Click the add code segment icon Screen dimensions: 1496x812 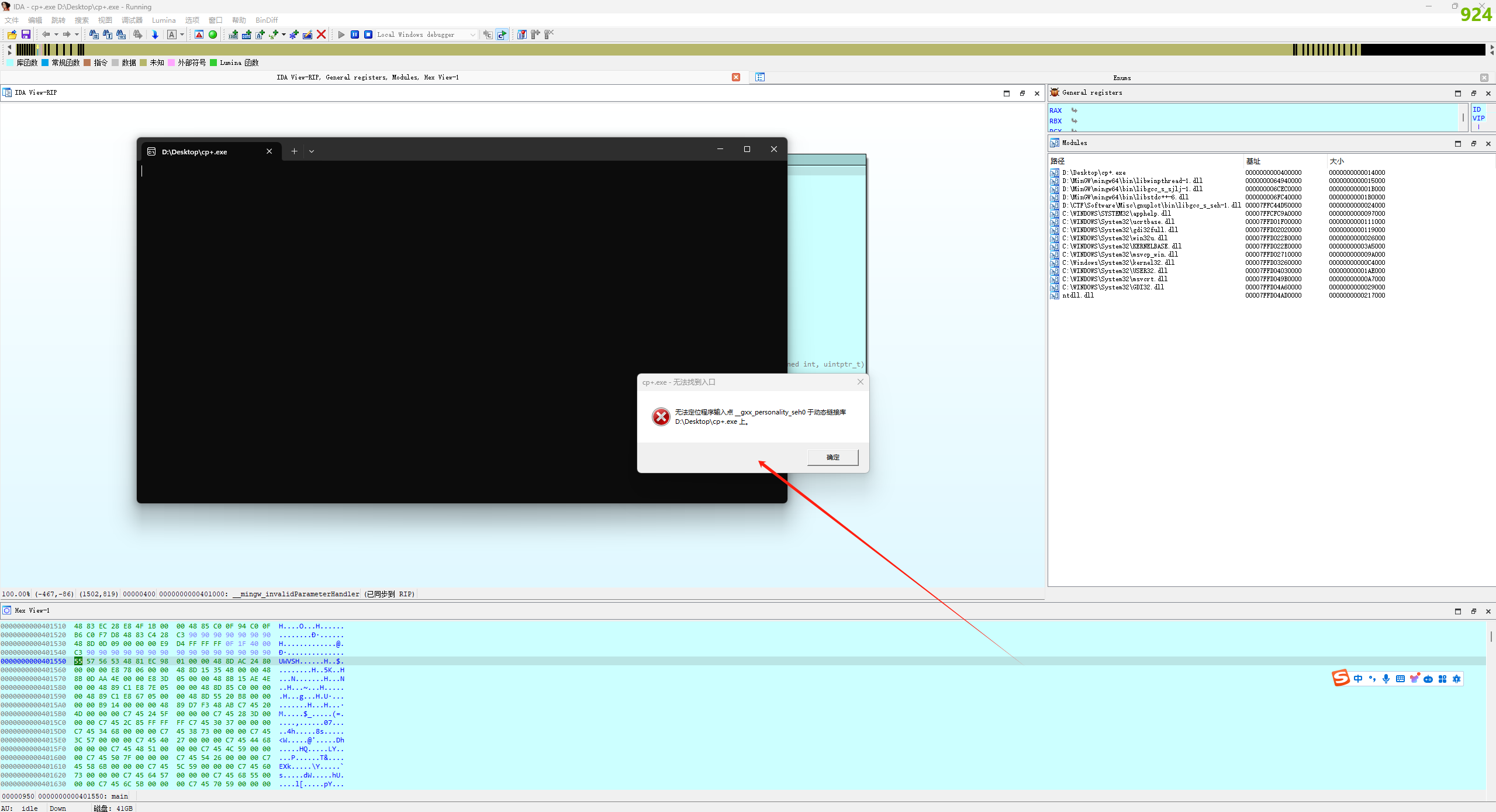pos(233,34)
